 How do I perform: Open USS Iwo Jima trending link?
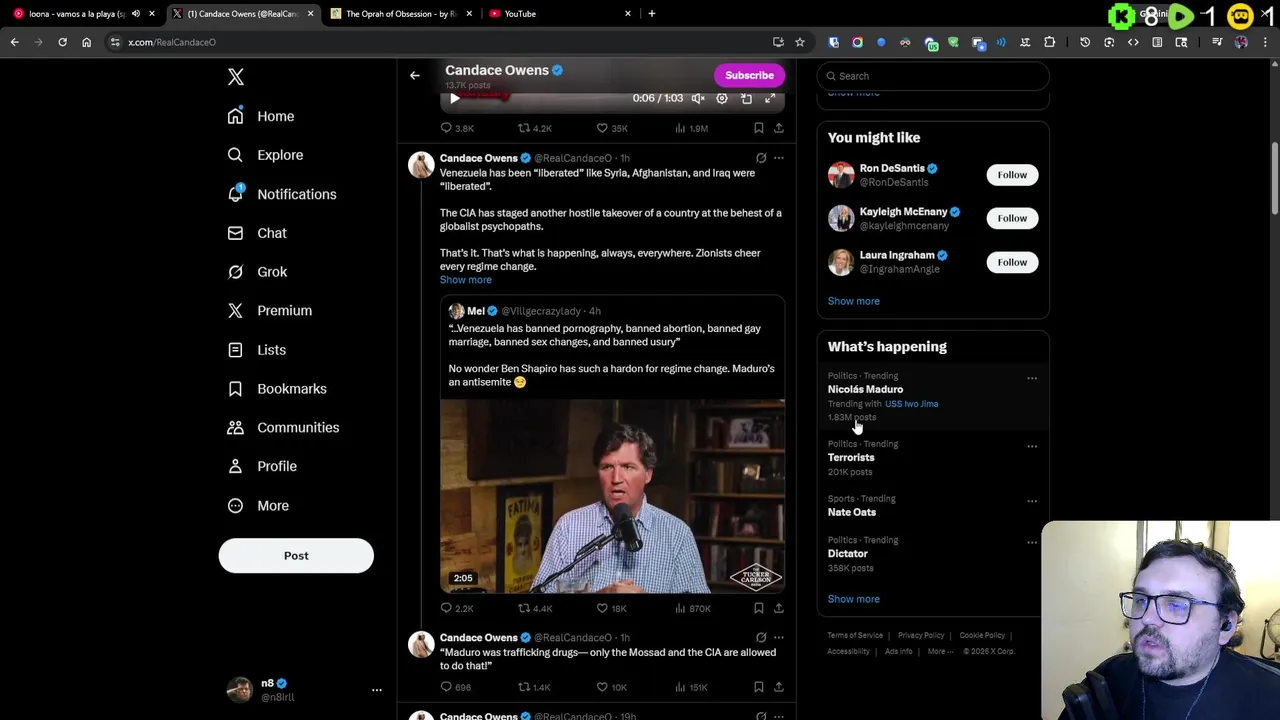tap(911, 404)
